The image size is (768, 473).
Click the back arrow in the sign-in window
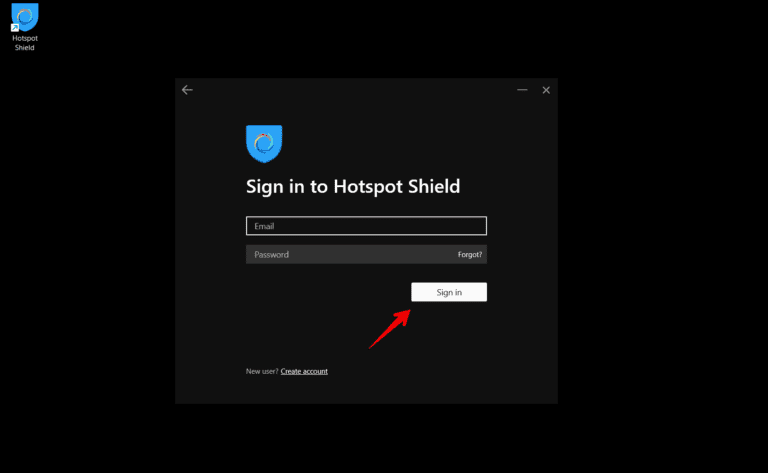coord(187,90)
